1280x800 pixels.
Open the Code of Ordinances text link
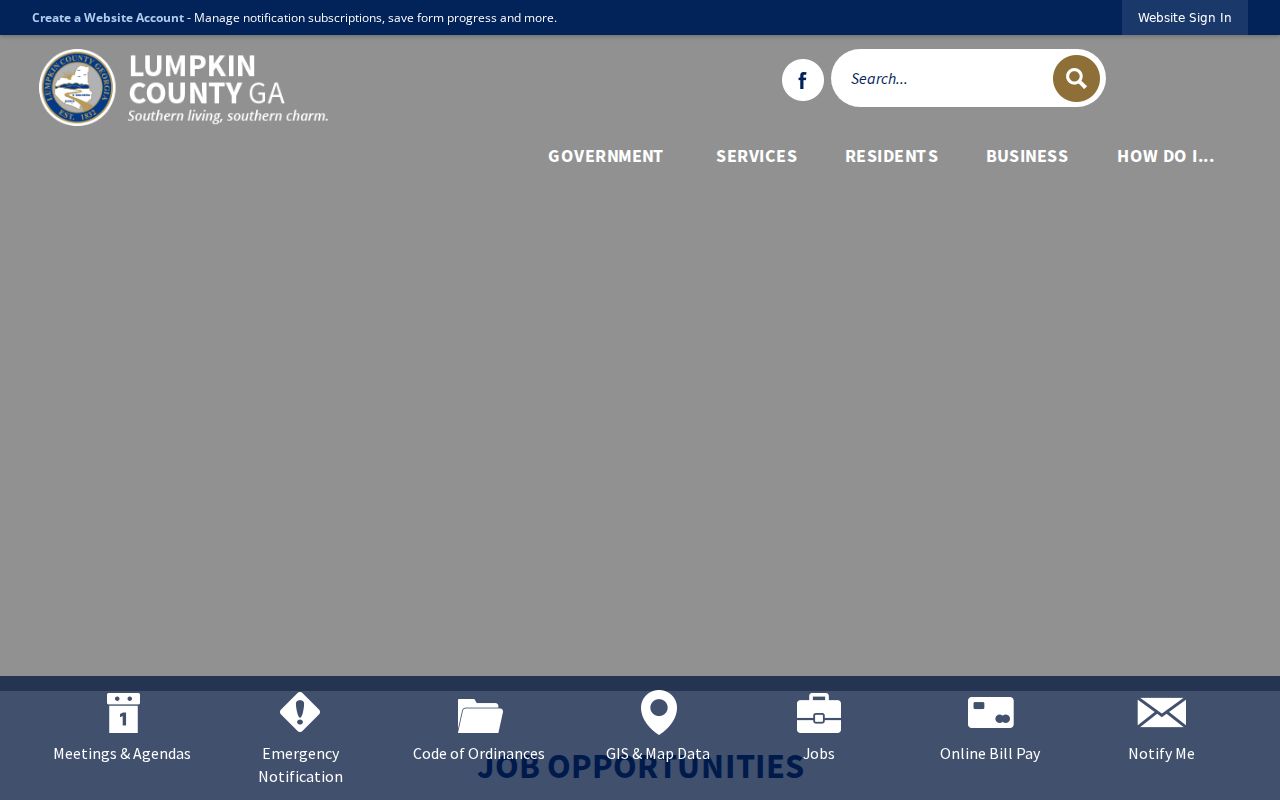[479, 754]
